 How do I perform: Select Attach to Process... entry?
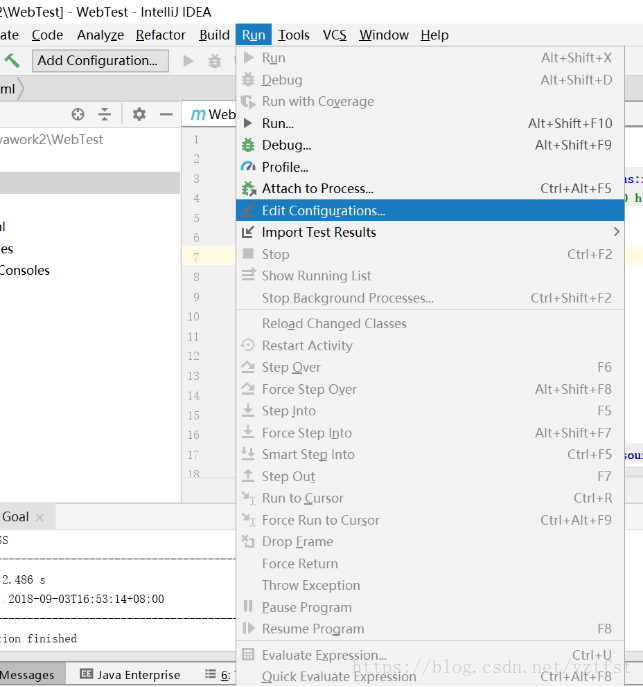click(x=430, y=189)
